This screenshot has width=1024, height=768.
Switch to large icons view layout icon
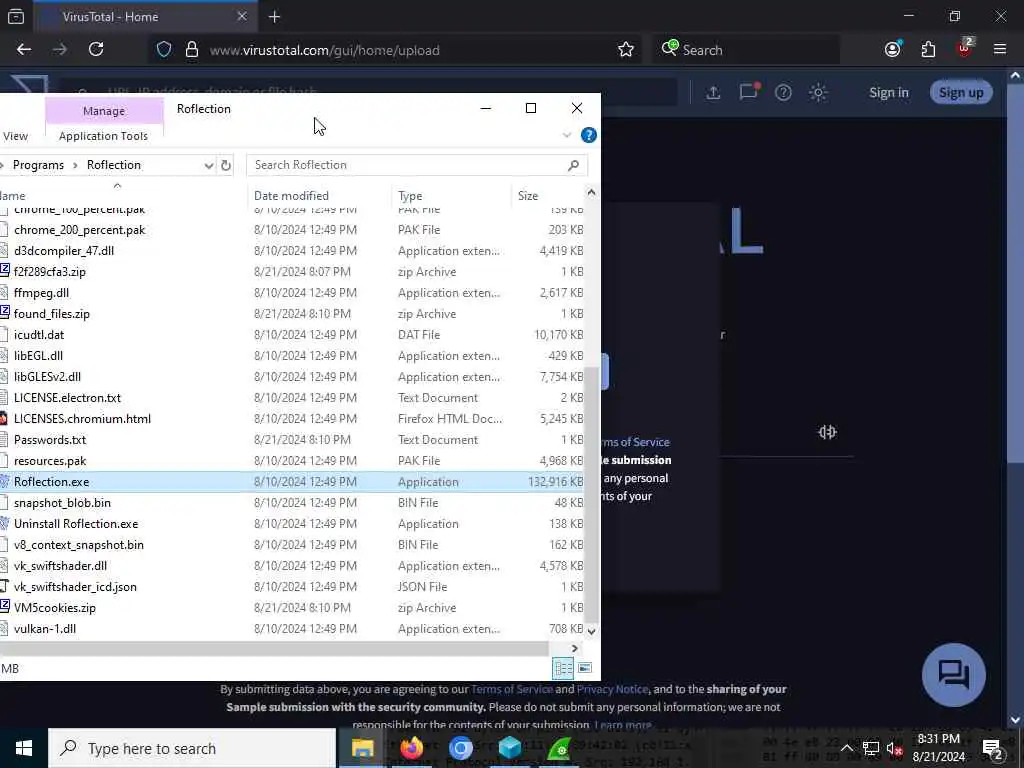[585, 667]
